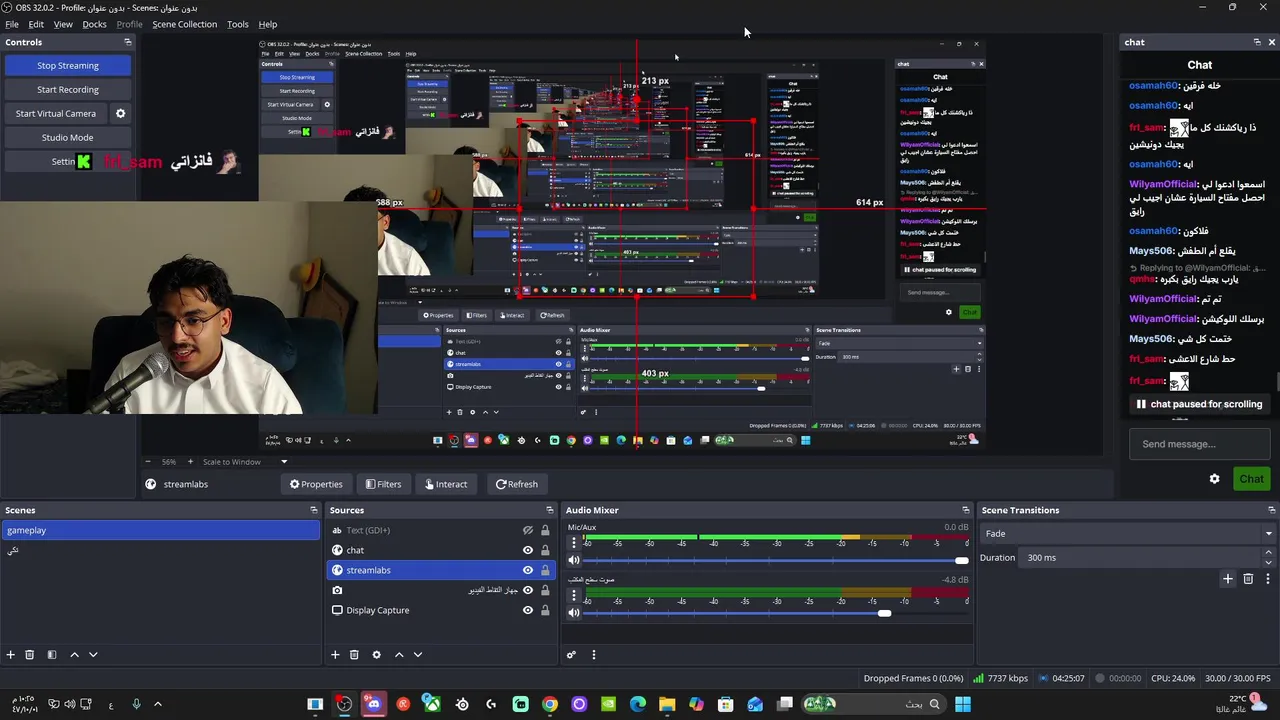Hide the video capture device source
Image resolution: width=1280 pixels, height=720 pixels.
528,590
